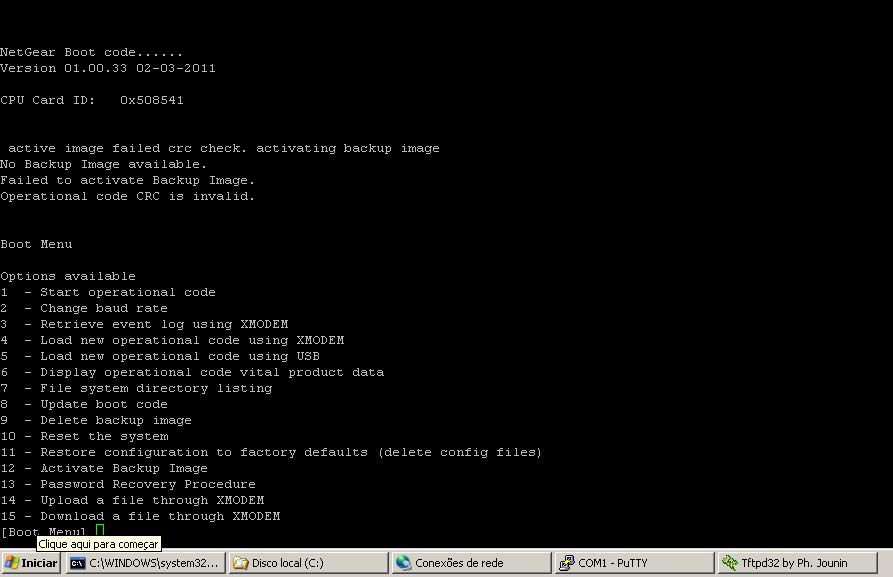The height and width of the screenshot is (577, 893).
Task: Click 'Operational code CRC is invalid.' line
Action: (128, 196)
